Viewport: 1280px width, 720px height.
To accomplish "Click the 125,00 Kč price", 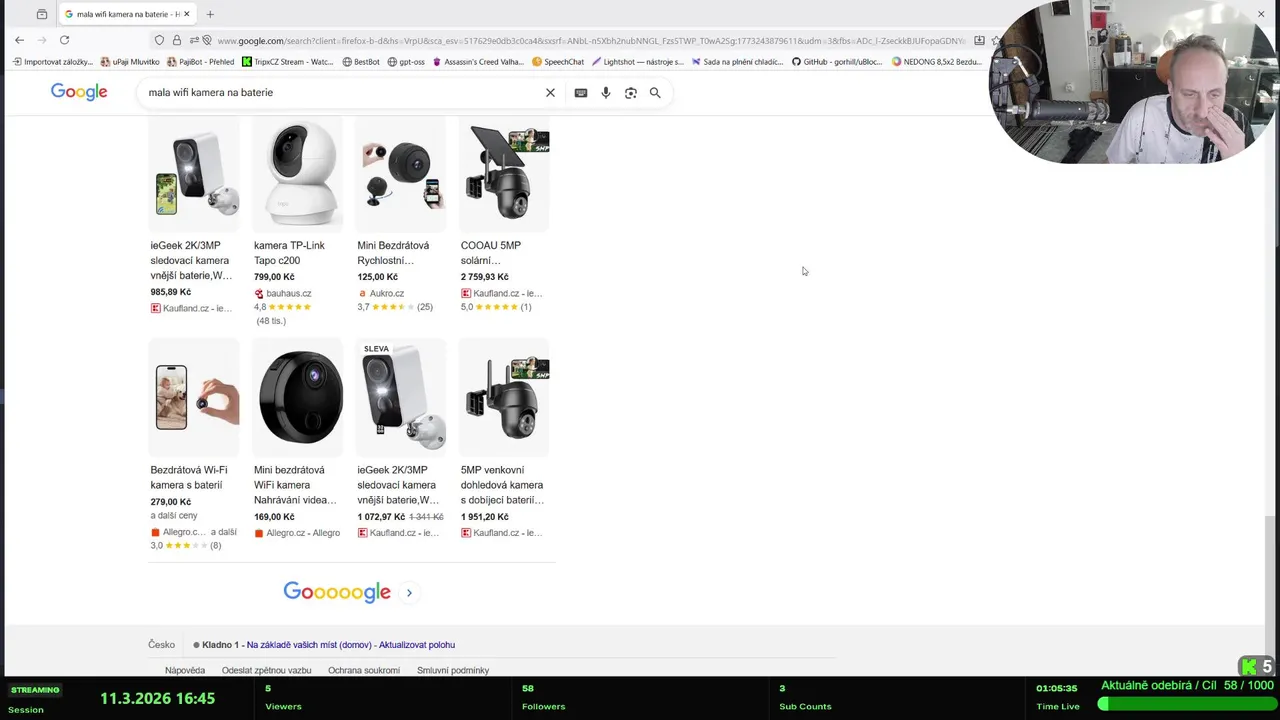I will (x=378, y=277).
